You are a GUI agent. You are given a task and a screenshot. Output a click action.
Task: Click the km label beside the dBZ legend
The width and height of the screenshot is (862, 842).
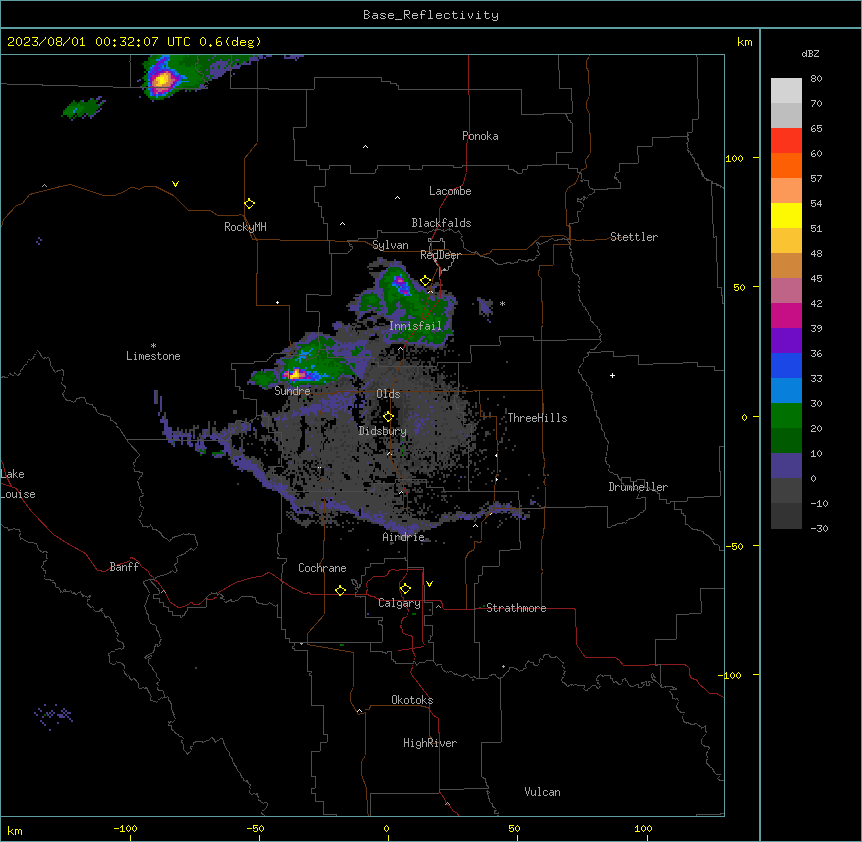click(744, 42)
